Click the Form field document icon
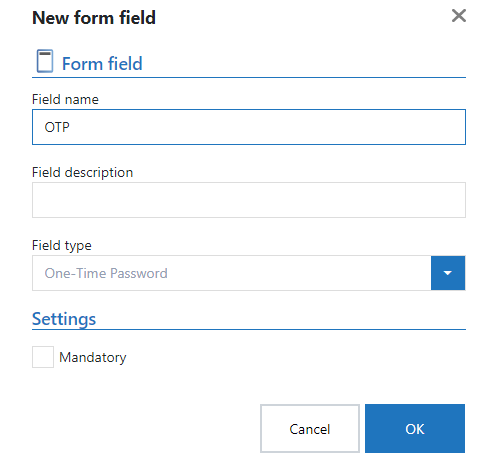The image size is (488, 456). click(45, 61)
